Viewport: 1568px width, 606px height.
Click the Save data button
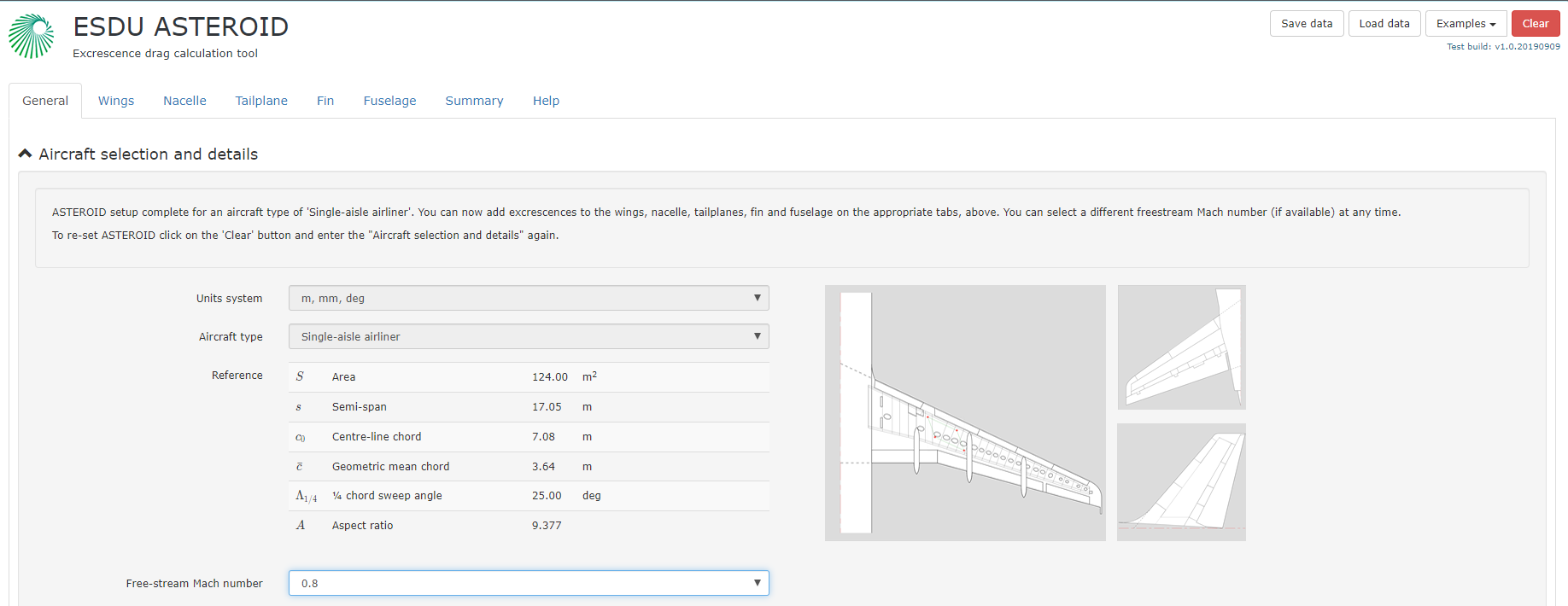(x=1307, y=24)
